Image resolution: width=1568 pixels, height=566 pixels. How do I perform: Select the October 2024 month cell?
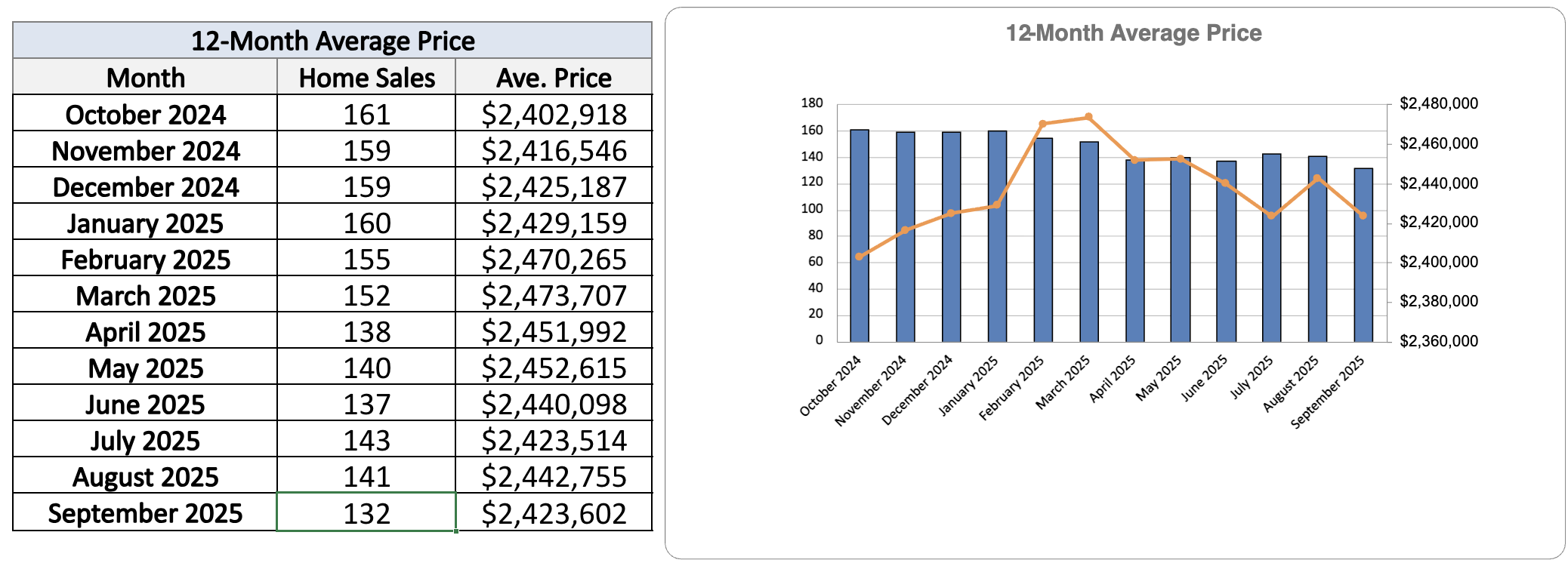pos(145,115)
